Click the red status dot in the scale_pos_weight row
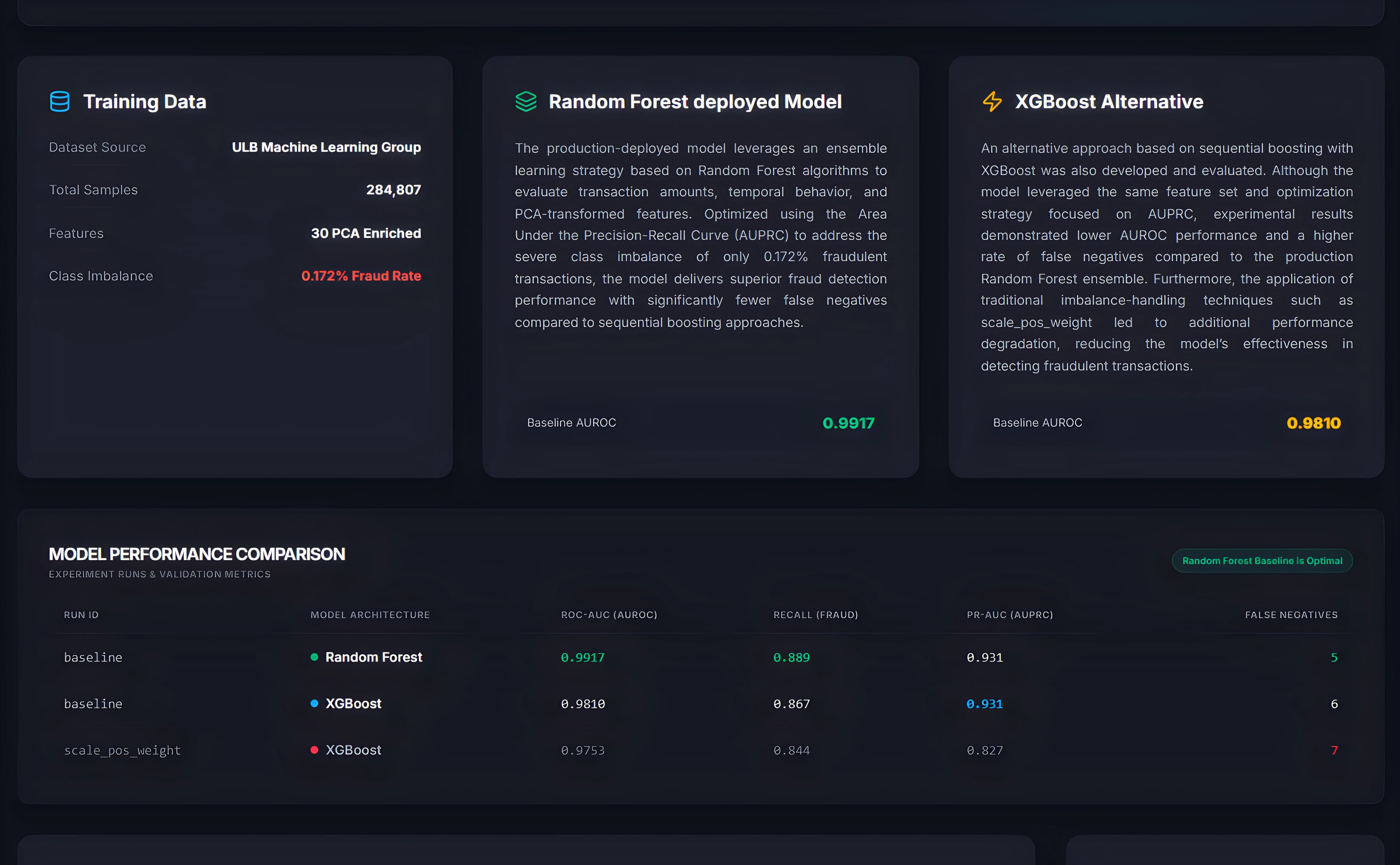This screenshot has height=865, width=1400. 314,749
